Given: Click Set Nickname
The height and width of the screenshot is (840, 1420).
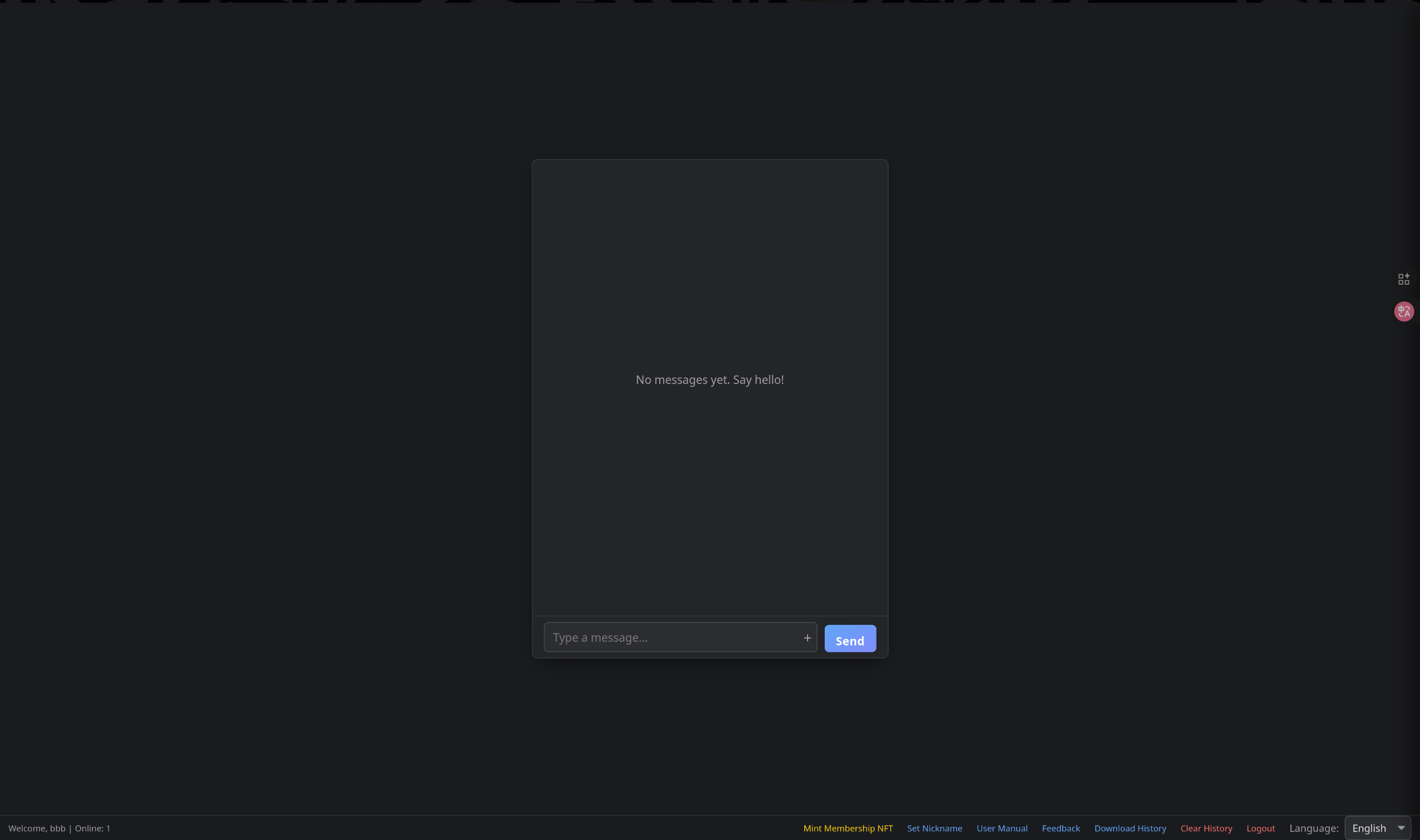Looking at the screenshot, I should [934, 828].
